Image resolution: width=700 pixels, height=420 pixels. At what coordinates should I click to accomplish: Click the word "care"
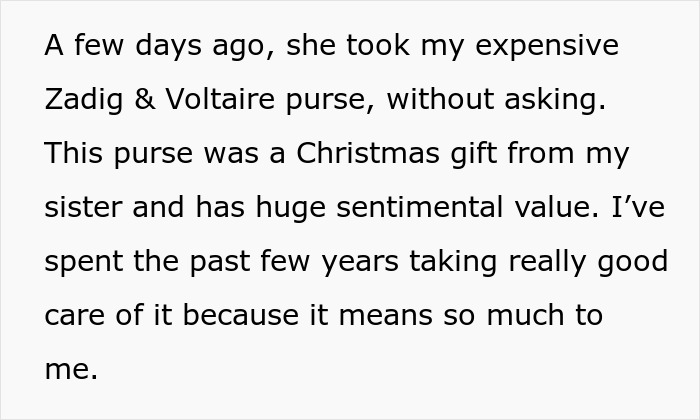pyautogui.click(x=72, y=316)
